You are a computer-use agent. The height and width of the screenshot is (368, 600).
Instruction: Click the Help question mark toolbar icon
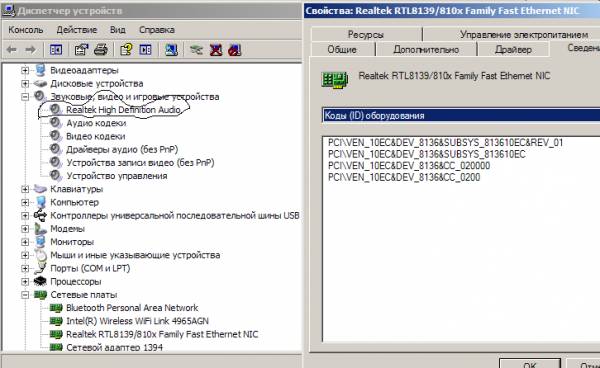pyautogui.click(x=126, y=50)
